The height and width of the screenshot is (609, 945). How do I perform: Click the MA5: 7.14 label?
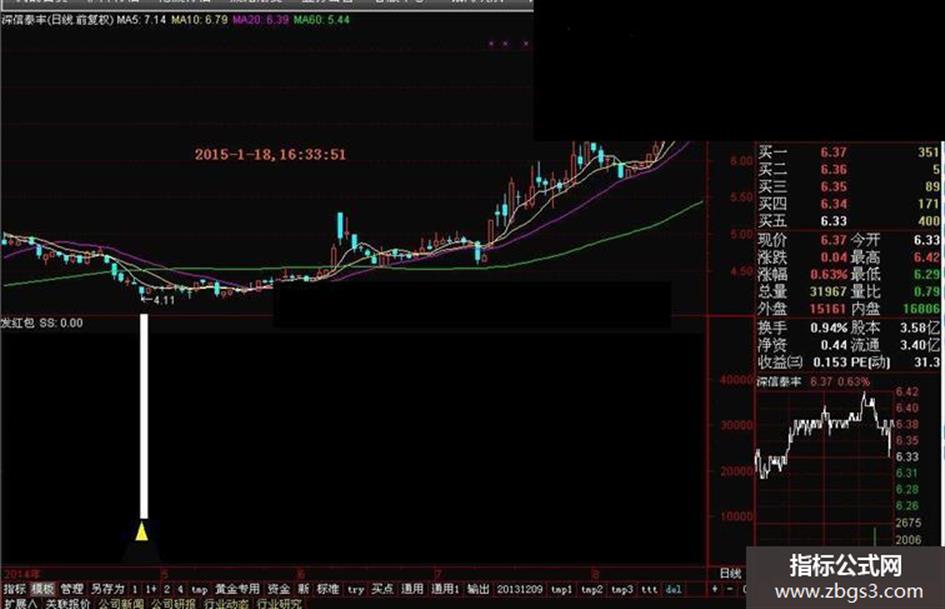(x=142, y=20)
